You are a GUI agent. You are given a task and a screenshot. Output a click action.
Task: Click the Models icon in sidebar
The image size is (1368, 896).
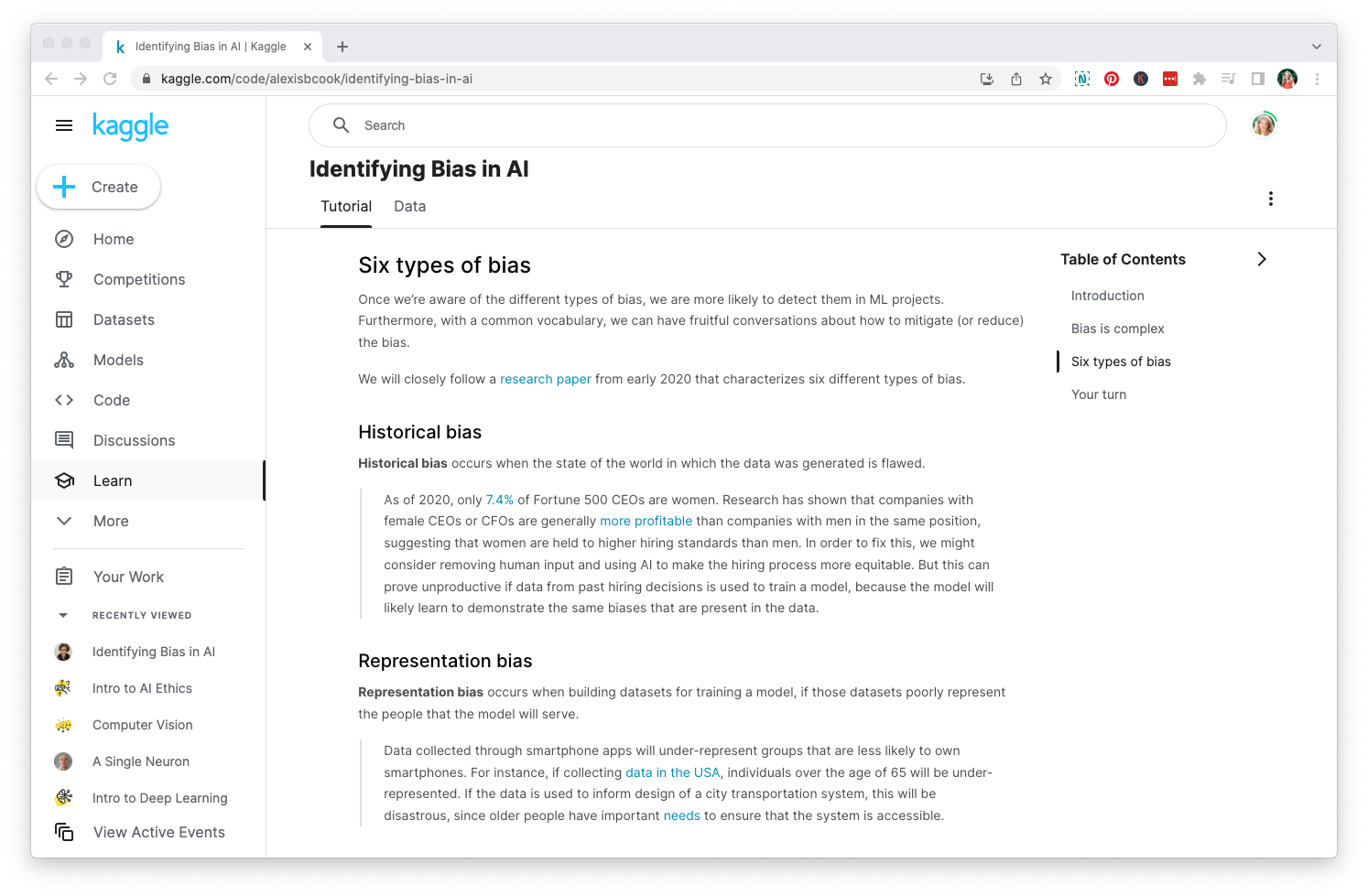(x=64, y=360)
